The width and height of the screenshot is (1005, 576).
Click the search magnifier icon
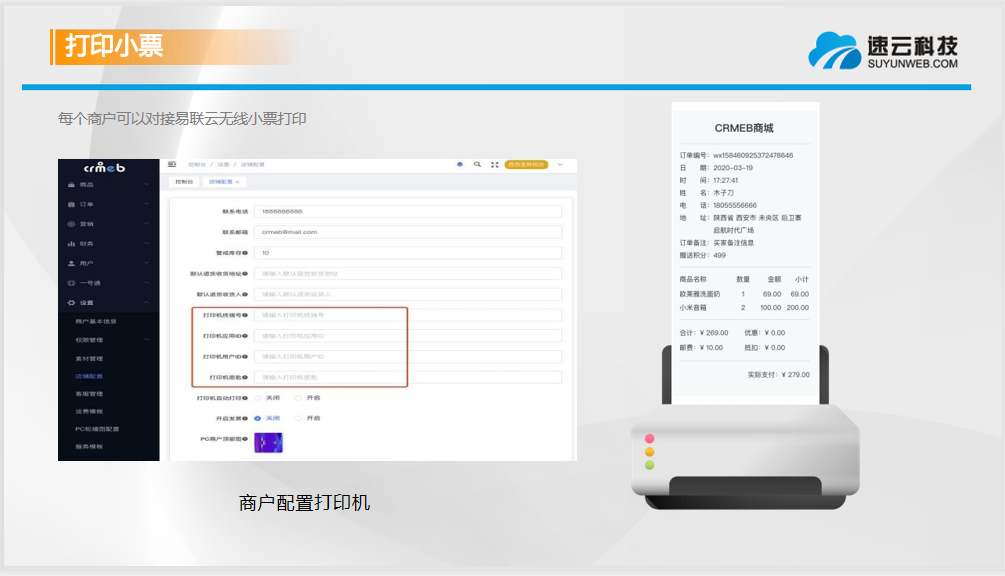(x=477, y=164)
